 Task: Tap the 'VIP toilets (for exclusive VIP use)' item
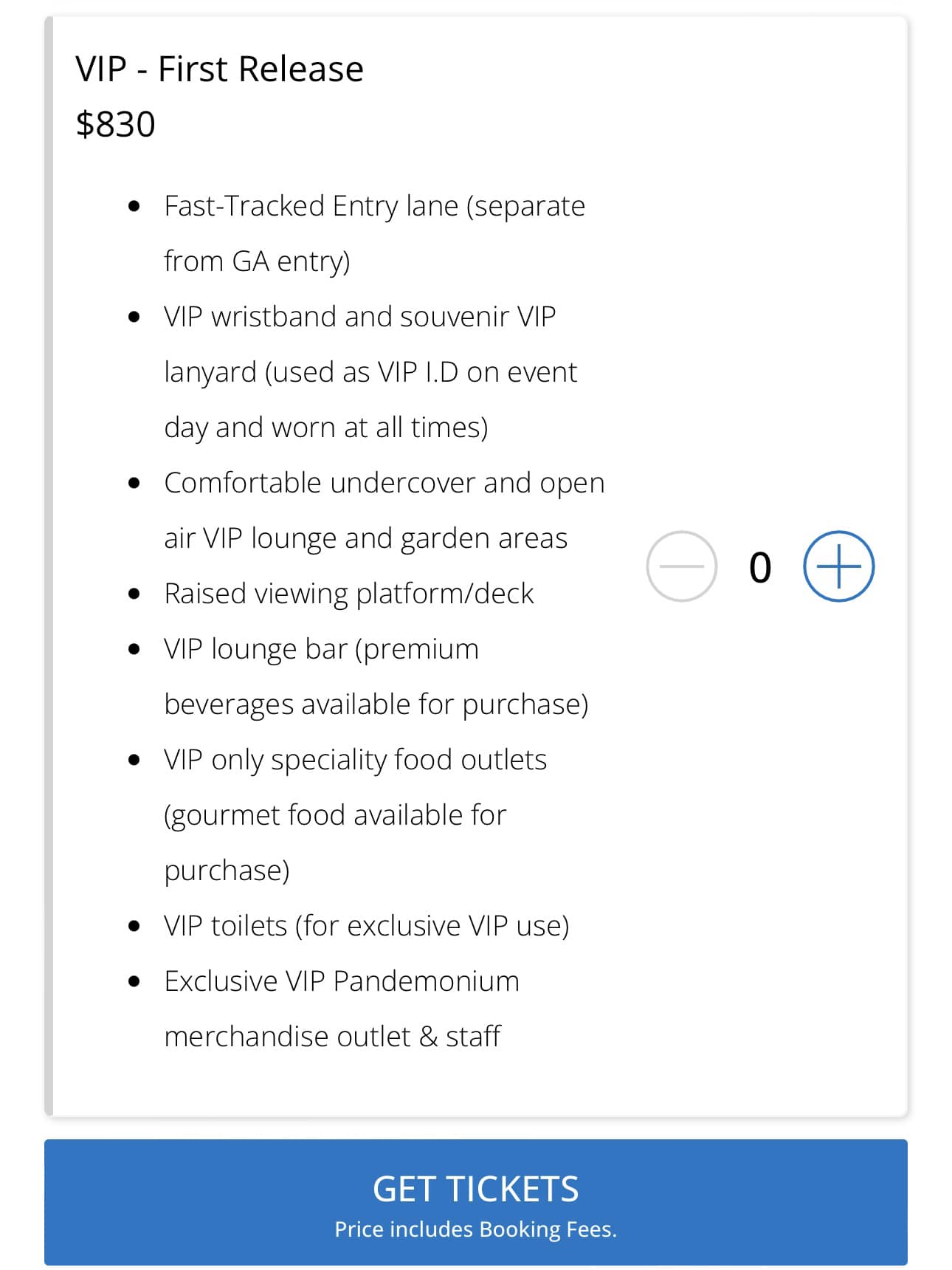367,926
